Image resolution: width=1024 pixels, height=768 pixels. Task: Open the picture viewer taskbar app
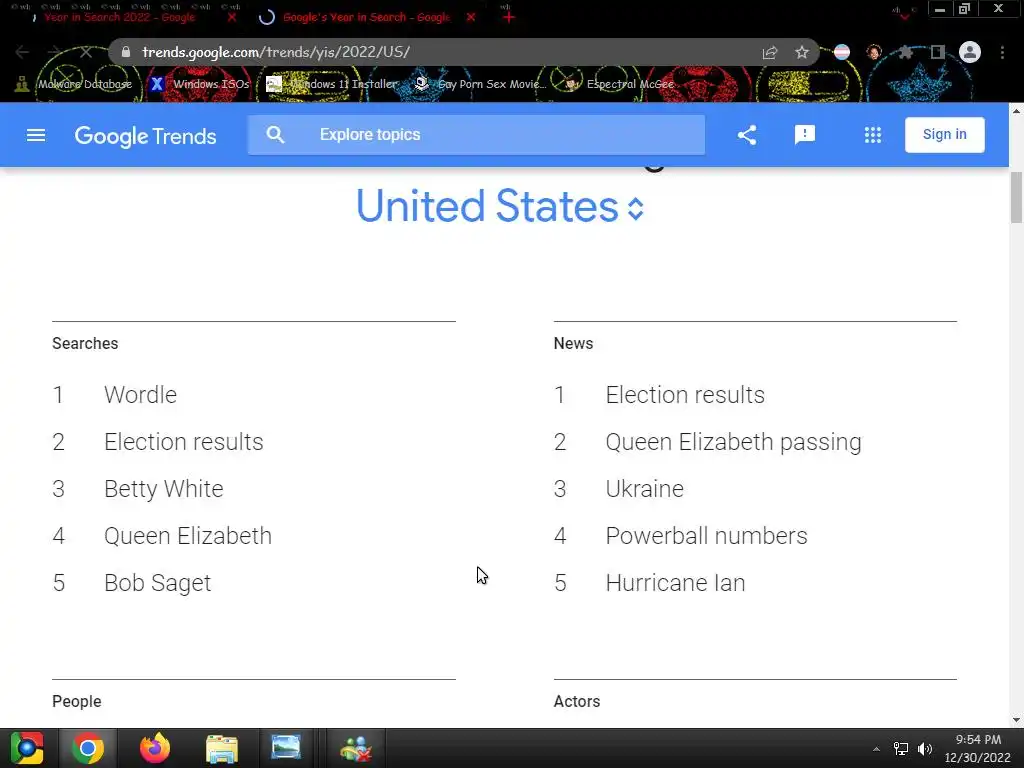click(x=286, y=748)
